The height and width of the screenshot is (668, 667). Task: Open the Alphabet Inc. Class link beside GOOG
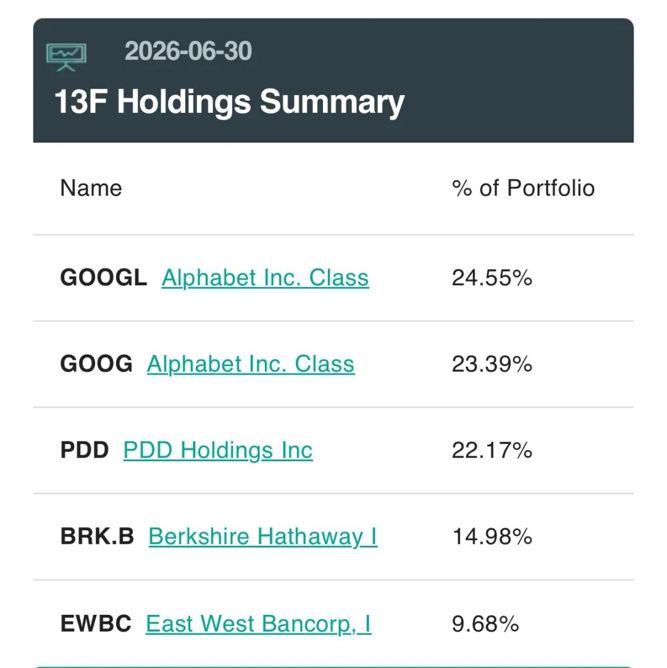250,364
